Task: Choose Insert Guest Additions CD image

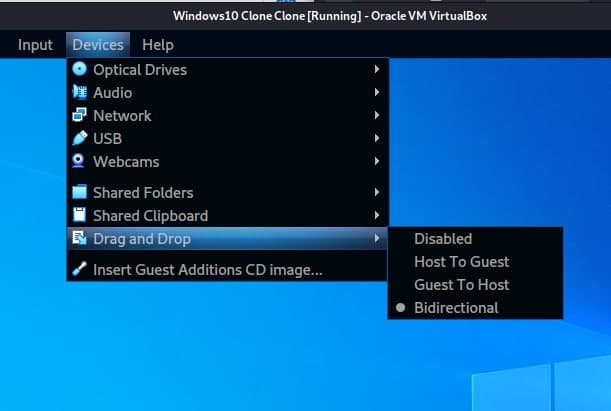Action: (207, 270)
